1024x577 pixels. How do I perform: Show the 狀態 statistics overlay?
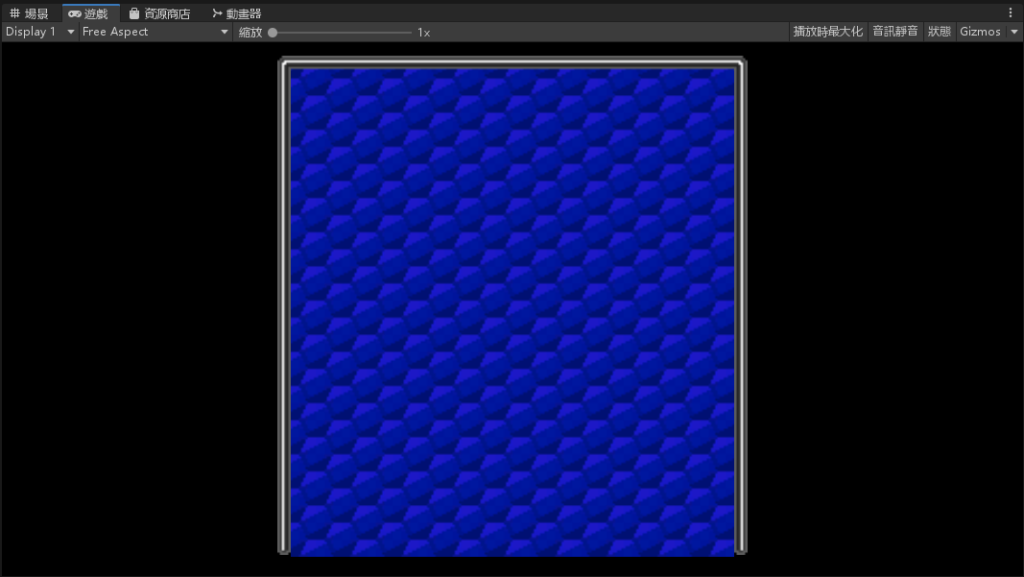[x=939, y=32]
